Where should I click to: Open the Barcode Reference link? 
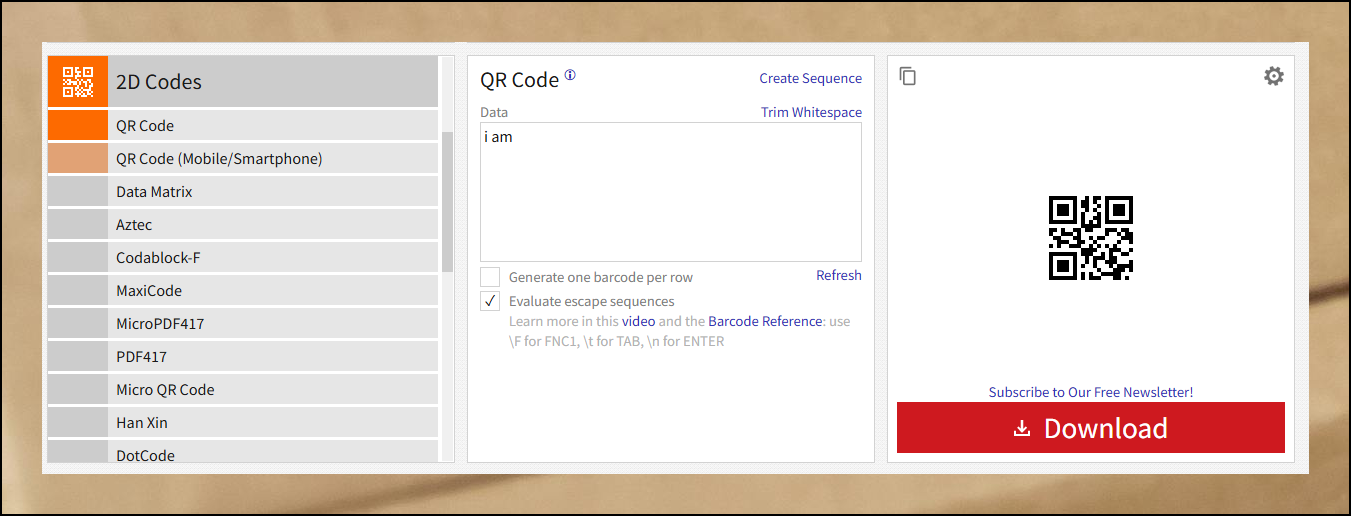pos(765,321)
